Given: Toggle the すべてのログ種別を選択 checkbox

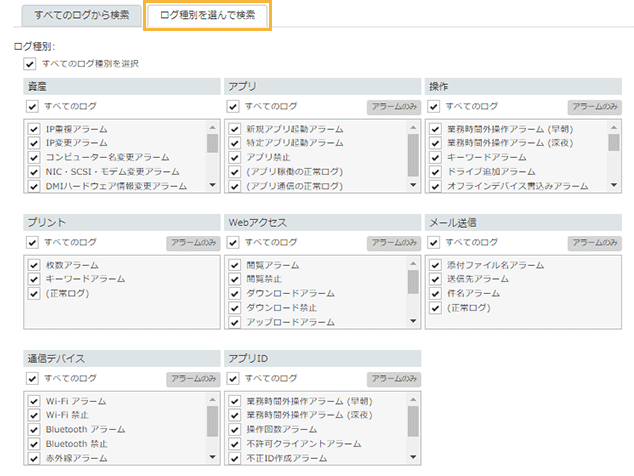Looking at the screenshot, I should pos(32,63).
